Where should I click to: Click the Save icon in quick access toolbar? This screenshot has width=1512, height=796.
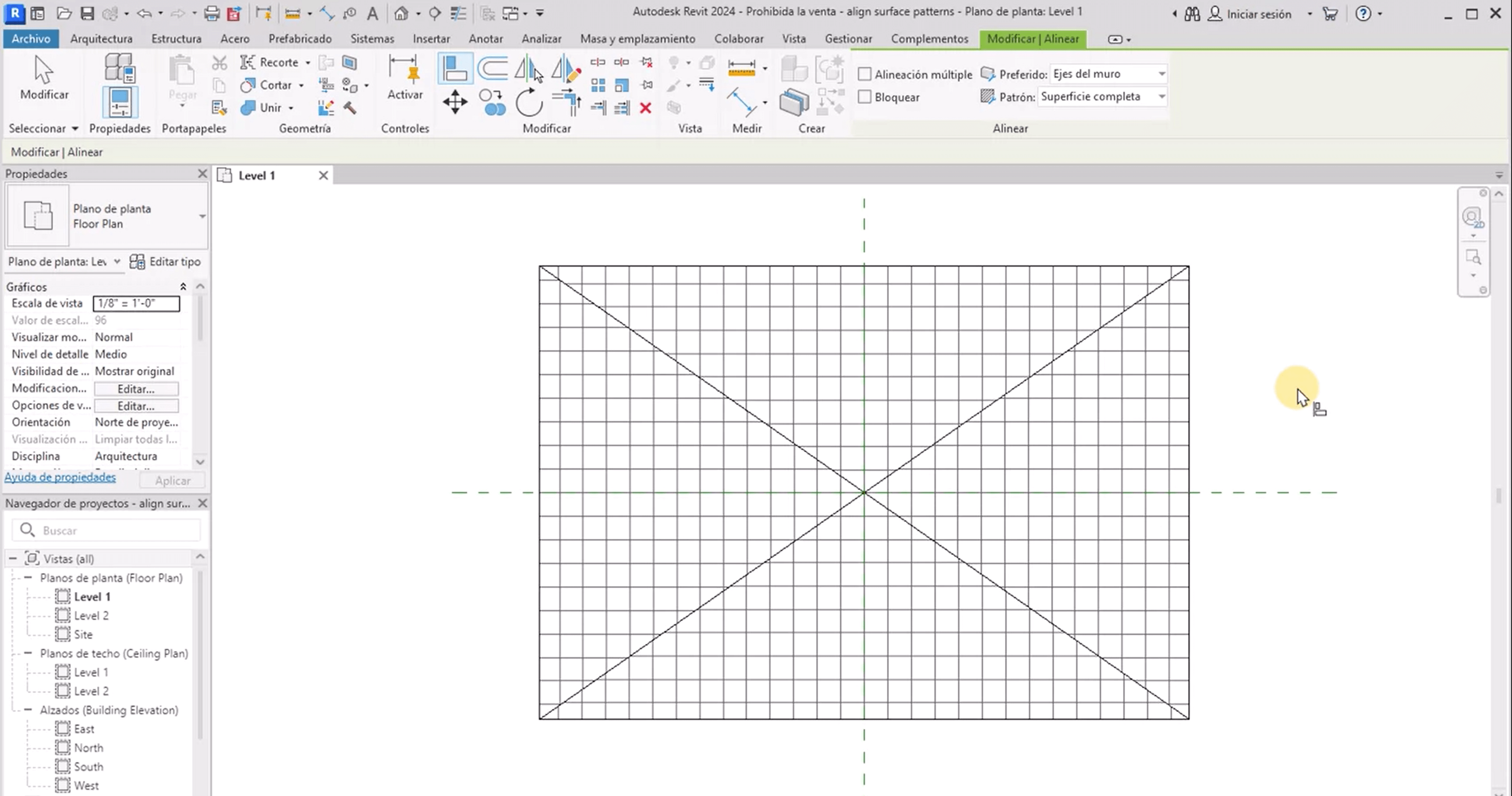point(87,13)
